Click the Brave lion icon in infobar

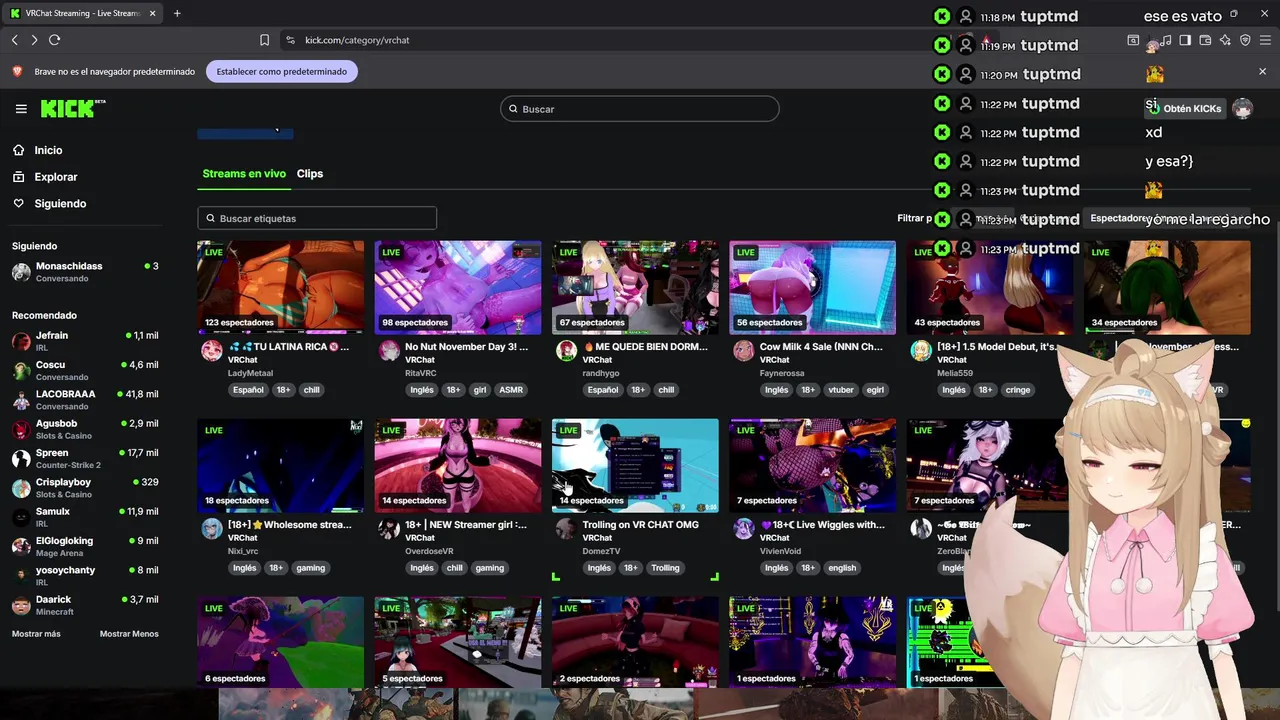17,71
